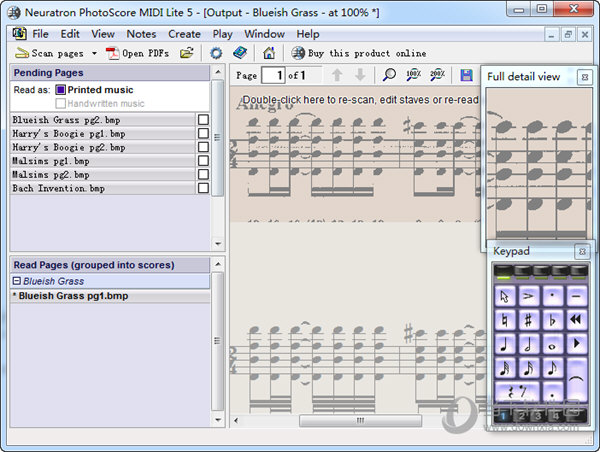Screen dimensions: 600x452
Task: Click Pending Pages scroll up arrow
Action: tap(218, 72)
